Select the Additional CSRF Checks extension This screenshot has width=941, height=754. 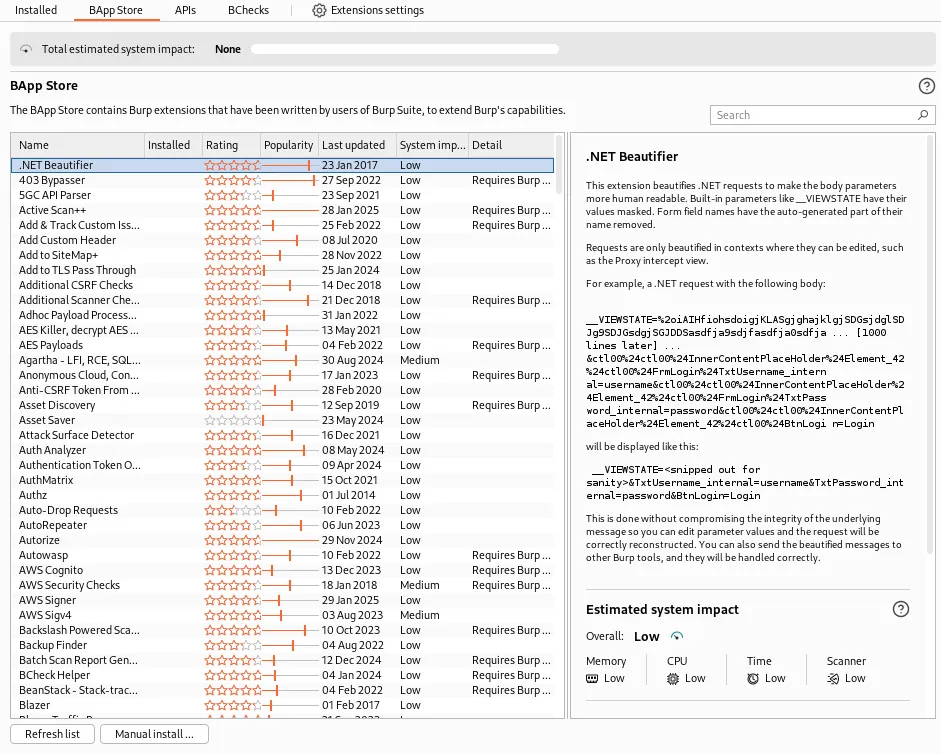point(282,285)
